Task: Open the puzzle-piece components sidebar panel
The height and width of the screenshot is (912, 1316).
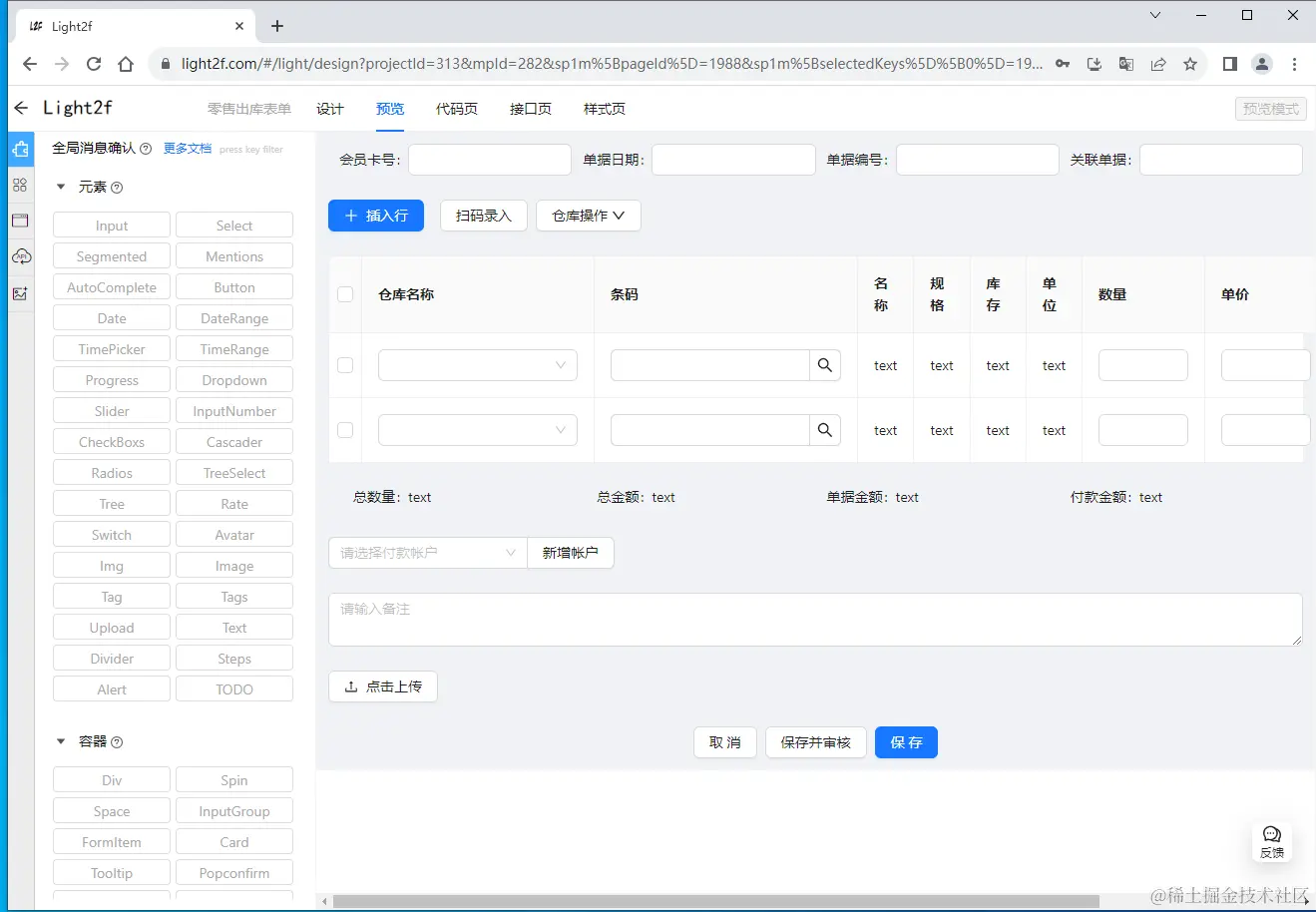Action: [20, 150]
